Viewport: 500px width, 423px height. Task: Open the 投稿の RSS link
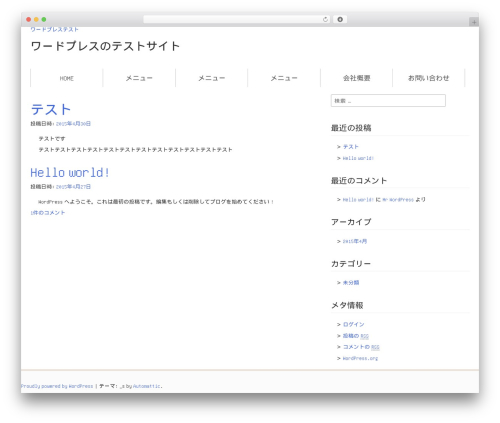pyautogui.click(x=356, y=336)
